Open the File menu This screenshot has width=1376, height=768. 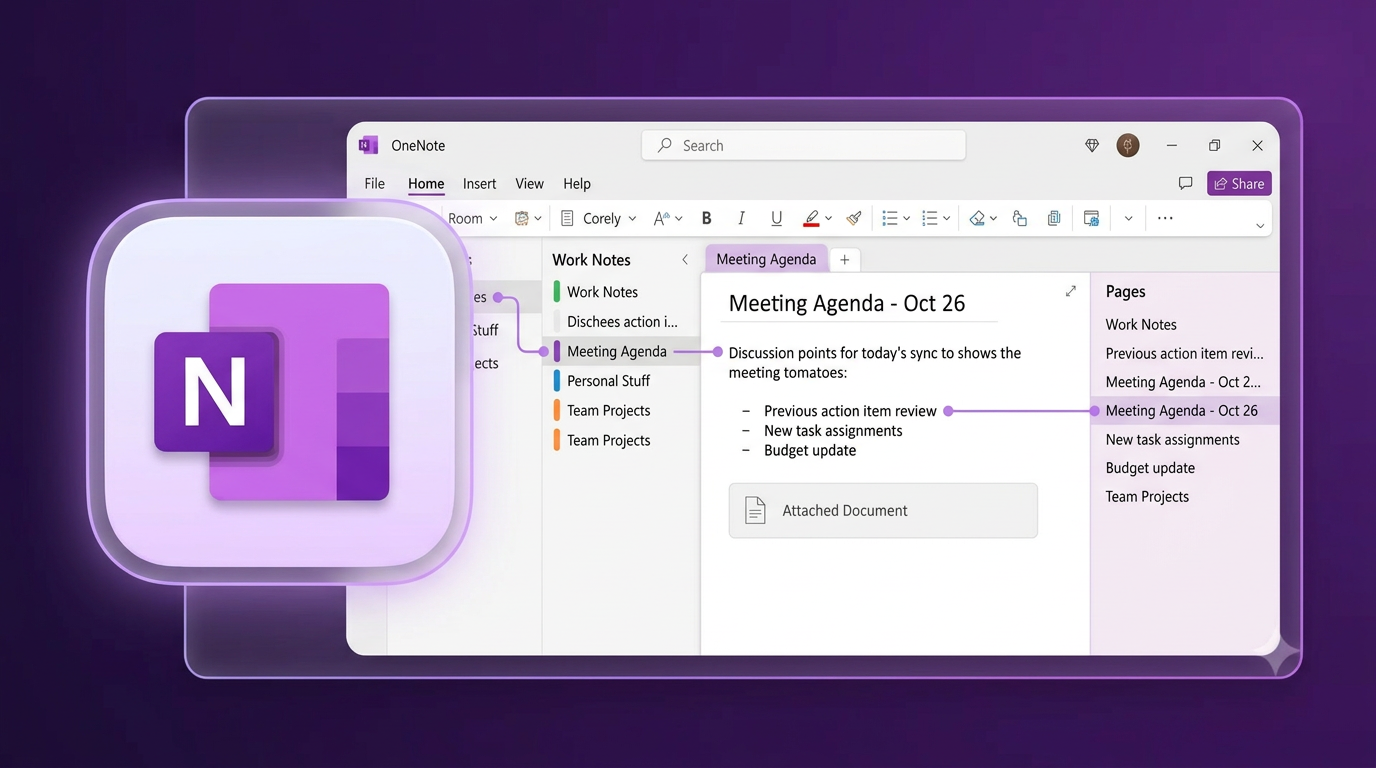(375, 183)
